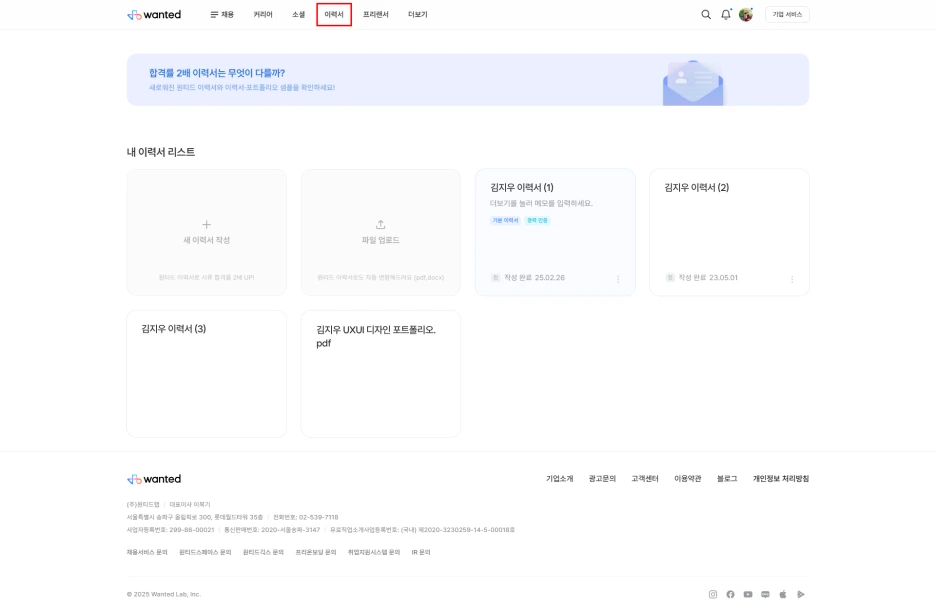936x611 pixels.
Task: Open the 이용약관 footer link
Action: [x=688, y=479]
